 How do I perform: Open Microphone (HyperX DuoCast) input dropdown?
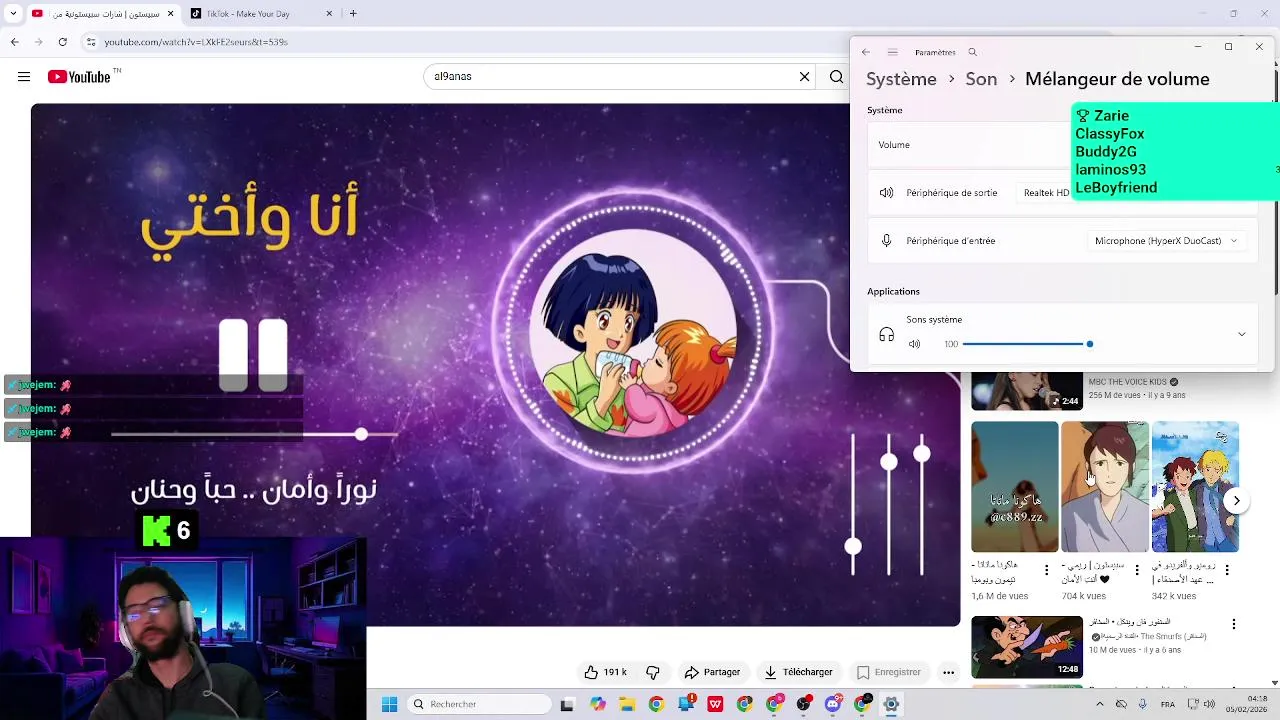coord(1165,241)
